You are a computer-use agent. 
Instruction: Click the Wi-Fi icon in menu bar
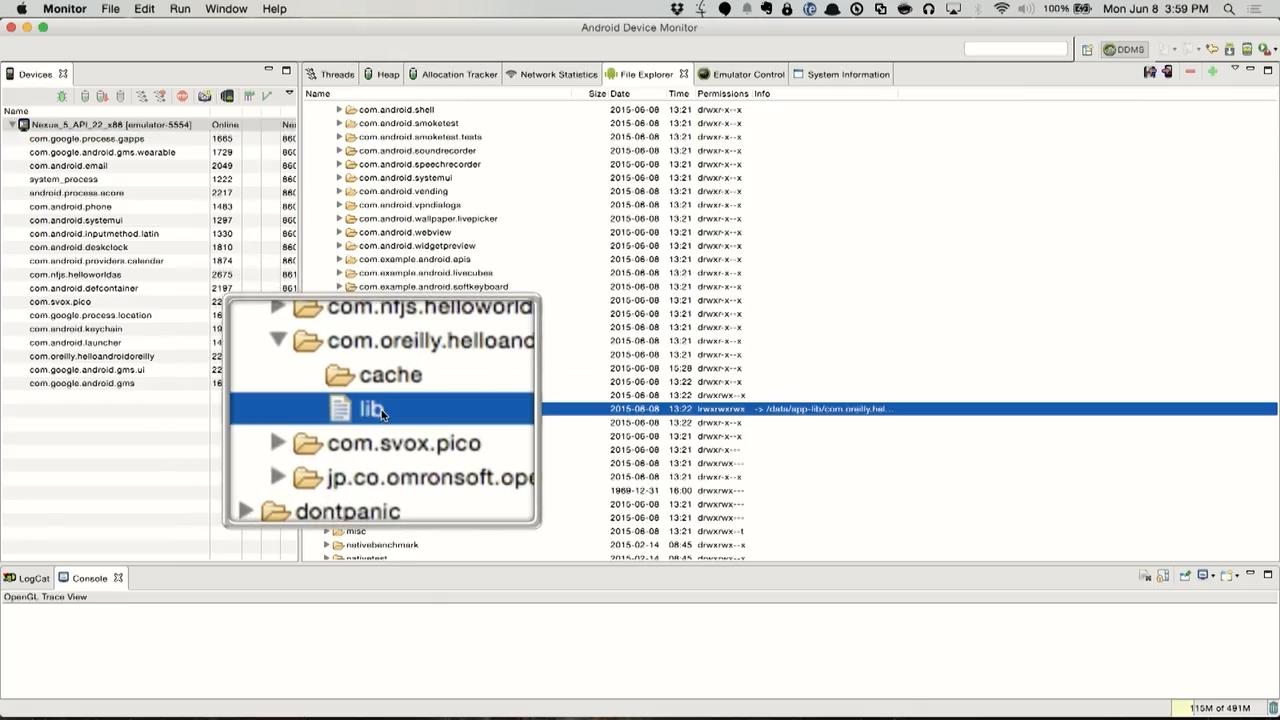point(1001,9)
